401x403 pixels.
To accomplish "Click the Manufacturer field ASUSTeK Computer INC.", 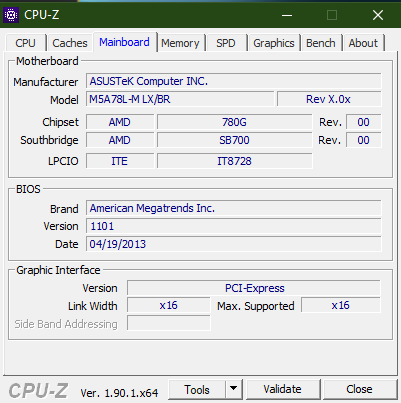I will tap(233, 81).
